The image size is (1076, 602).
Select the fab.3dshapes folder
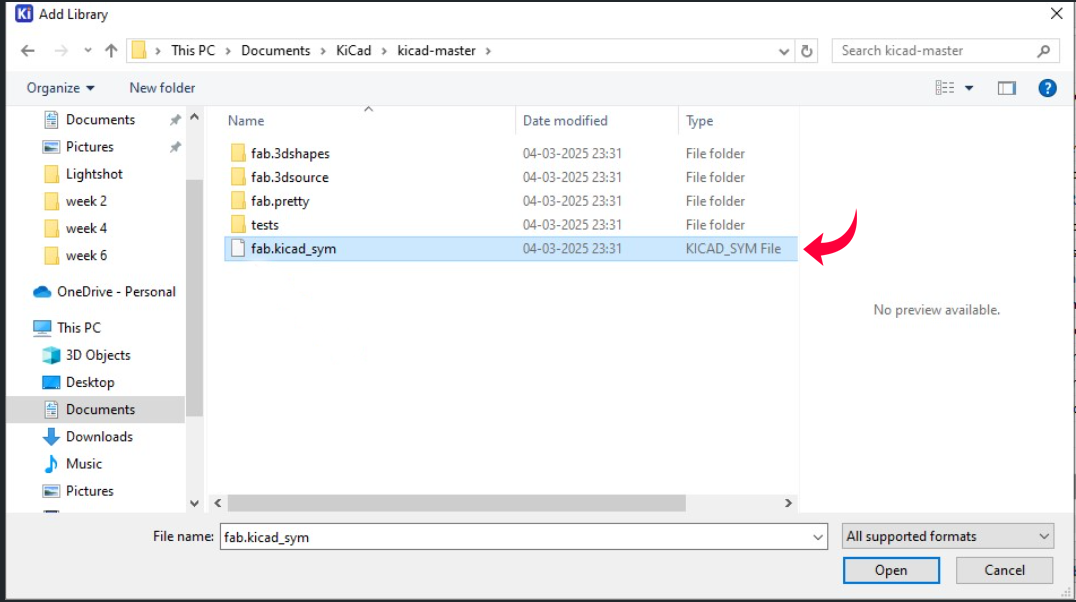tap(290, 154)
